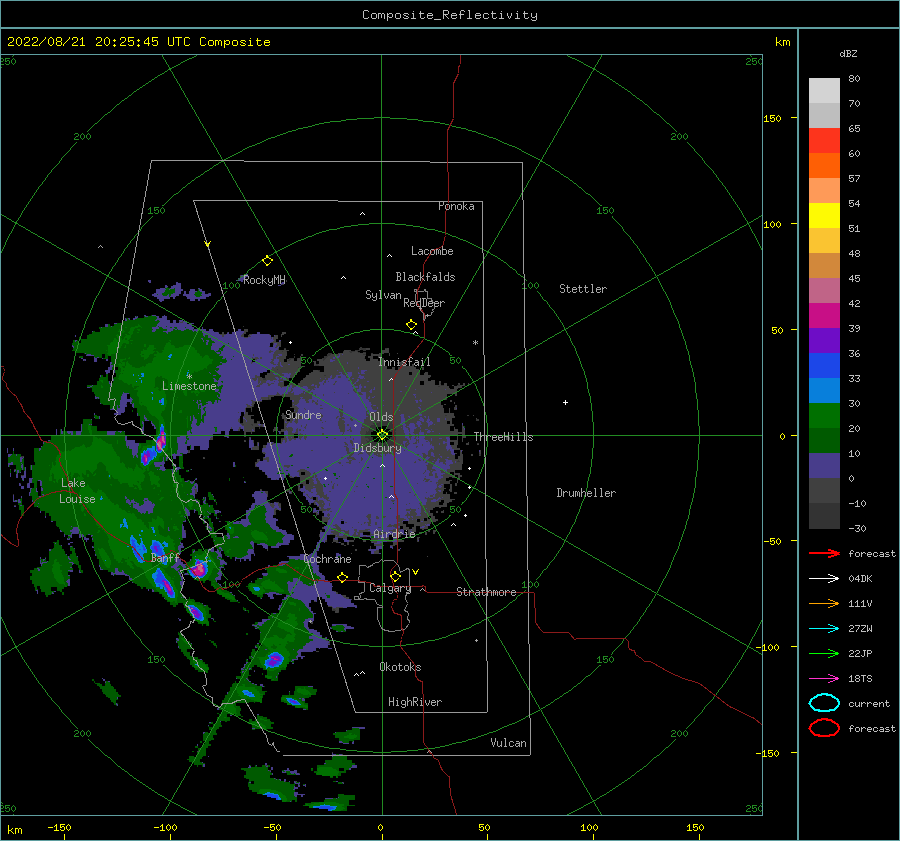Click the red forecast ellipse icon

824,728
